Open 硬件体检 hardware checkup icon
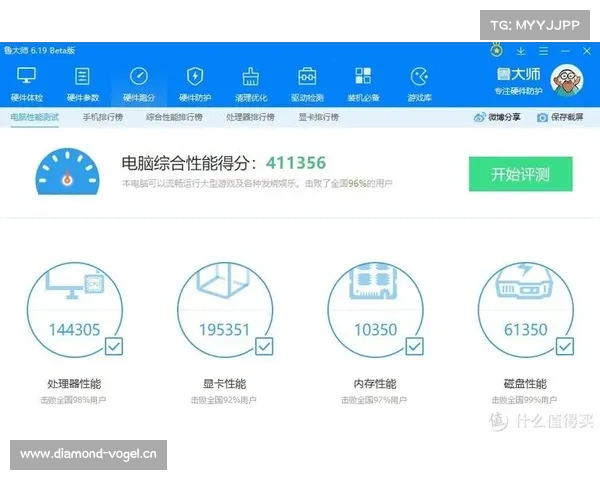Viewport: 600px width, 480px height. [26, 76]
